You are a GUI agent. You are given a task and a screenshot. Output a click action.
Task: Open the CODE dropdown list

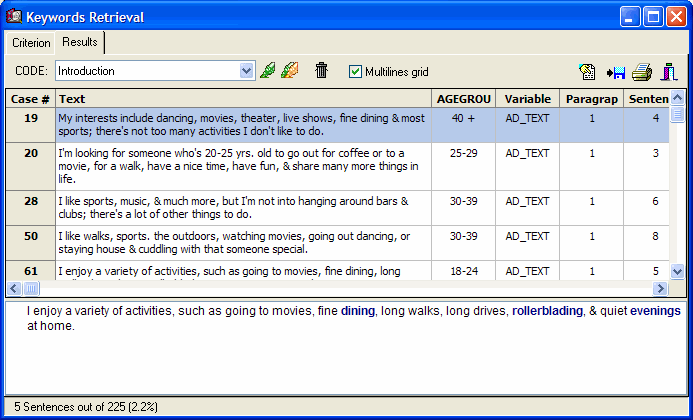[247, 71]
